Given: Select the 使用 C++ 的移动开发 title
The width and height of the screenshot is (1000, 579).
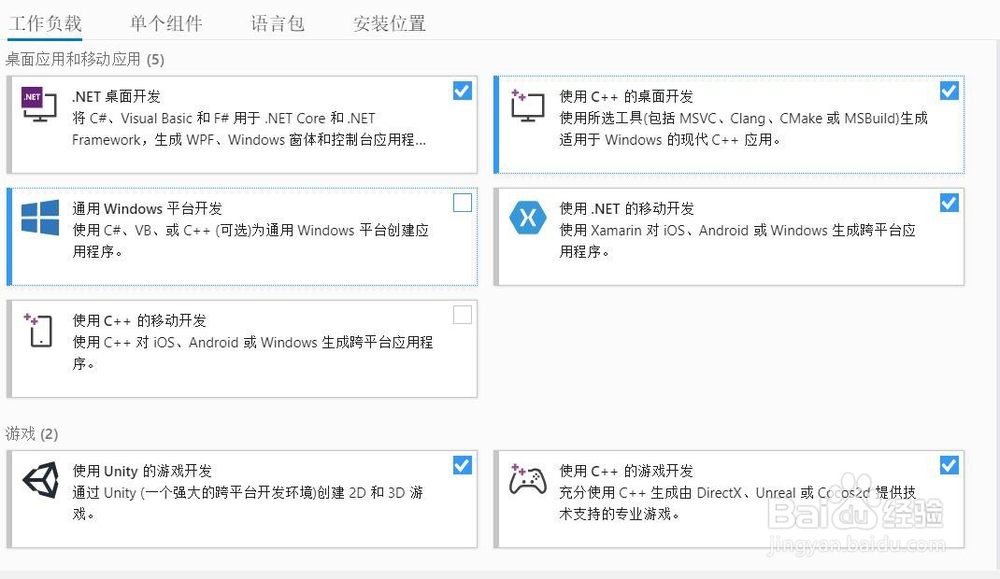Looking at the screenshot, I should (x=139, y=321).
